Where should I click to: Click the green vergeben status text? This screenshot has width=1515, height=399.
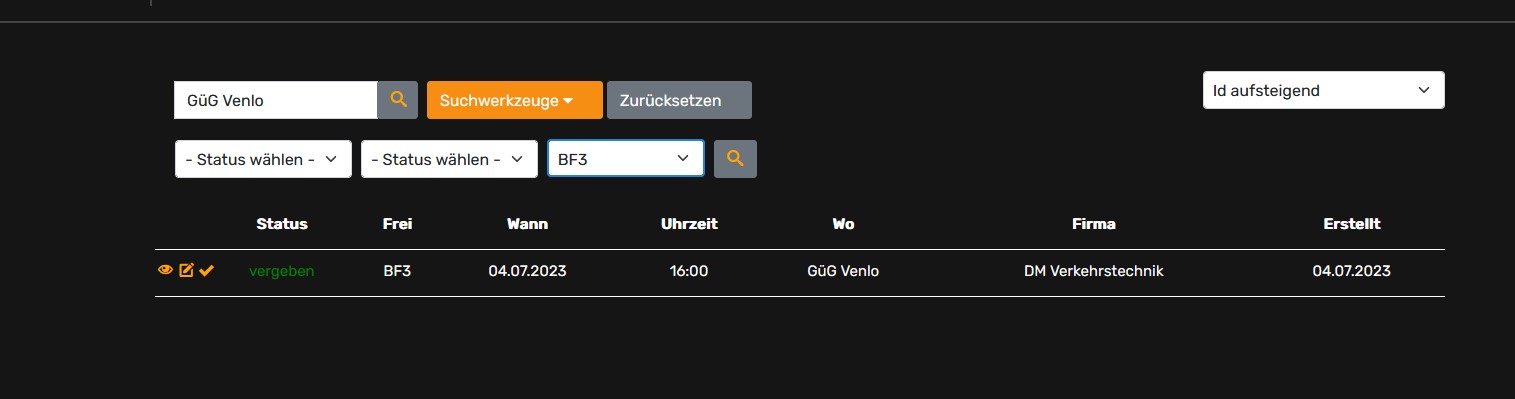[282, 271]
